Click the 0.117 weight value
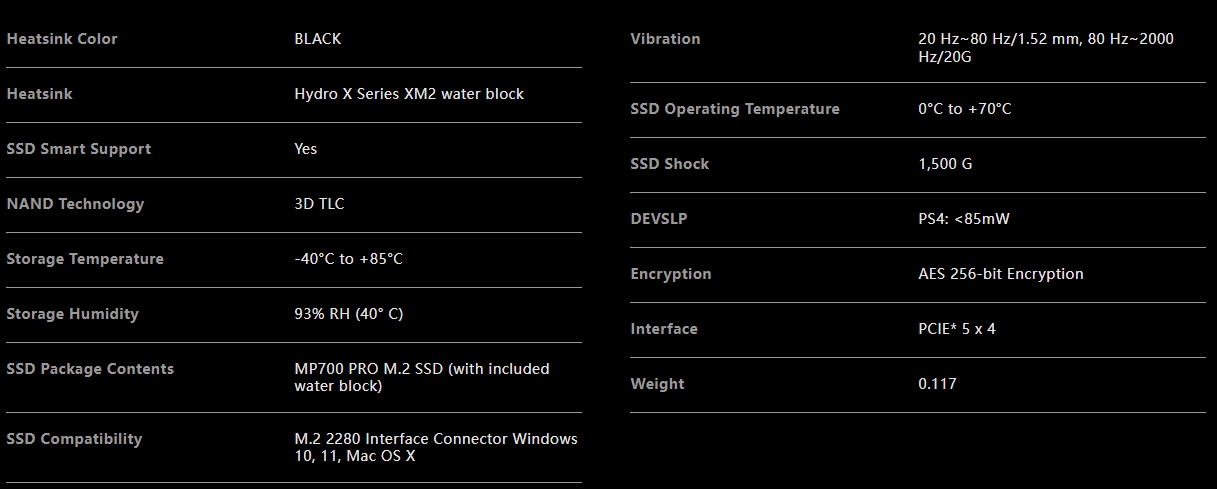The height and width of the screenshot is (489, 1217). [937, 384]
